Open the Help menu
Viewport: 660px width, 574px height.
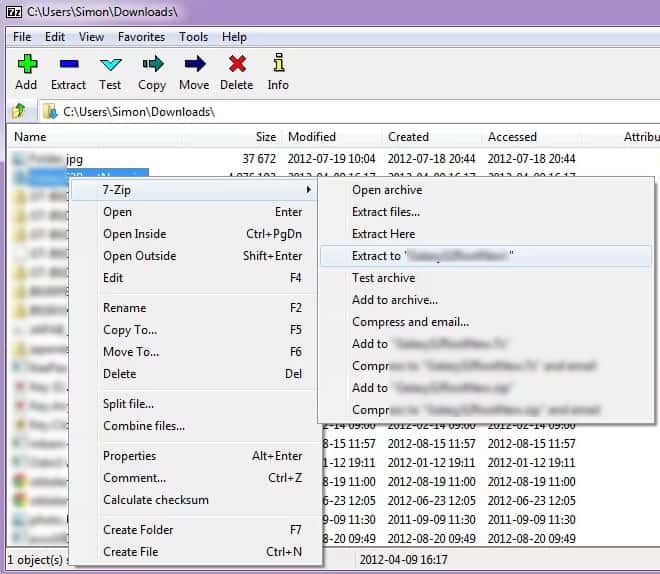234,37
